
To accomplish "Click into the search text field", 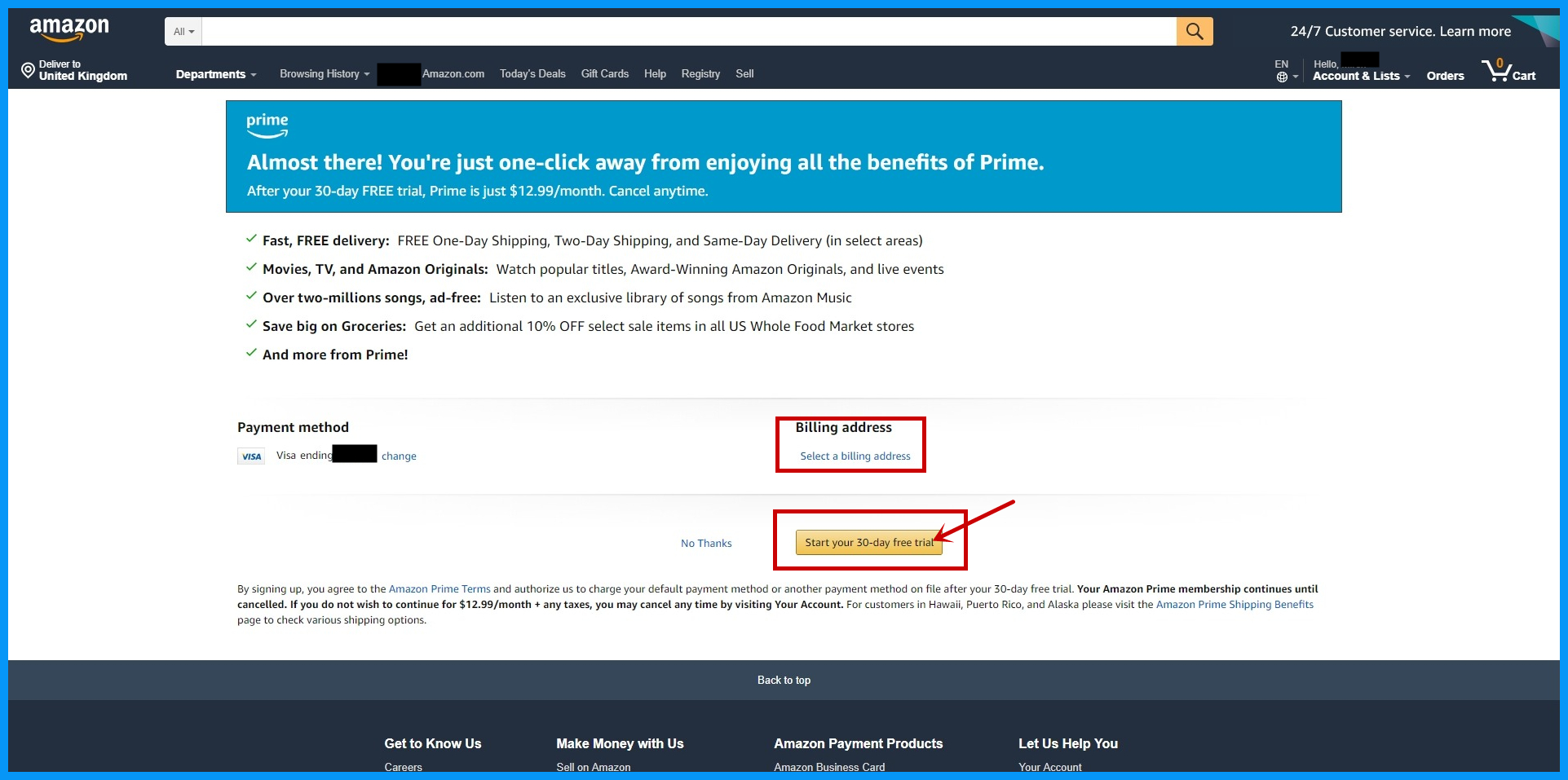I will pyautogui.click(x=689, y=32).
